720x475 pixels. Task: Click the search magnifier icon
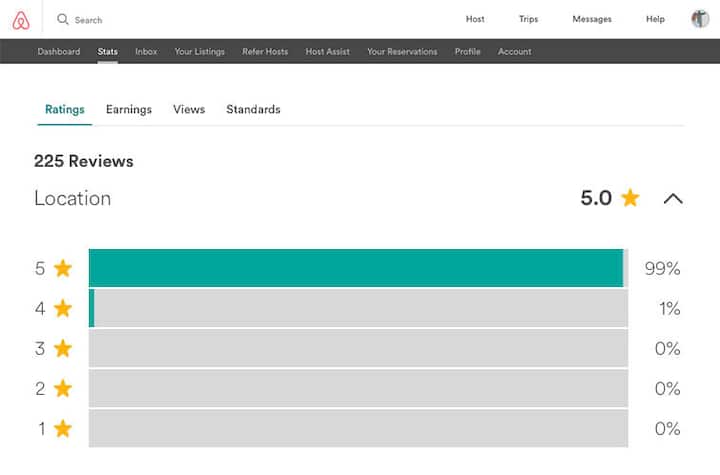click(63, 19)
